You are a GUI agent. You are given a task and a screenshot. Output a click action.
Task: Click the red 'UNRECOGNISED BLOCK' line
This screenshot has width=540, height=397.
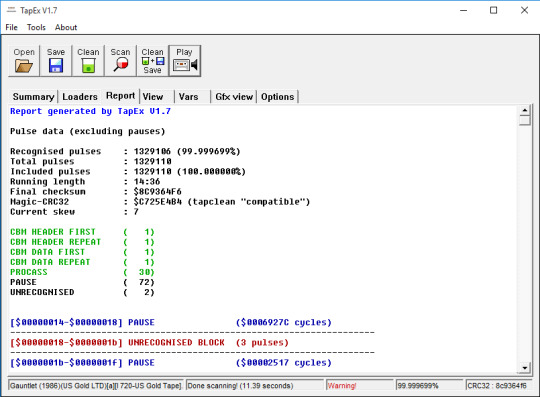tap(149, 343)
